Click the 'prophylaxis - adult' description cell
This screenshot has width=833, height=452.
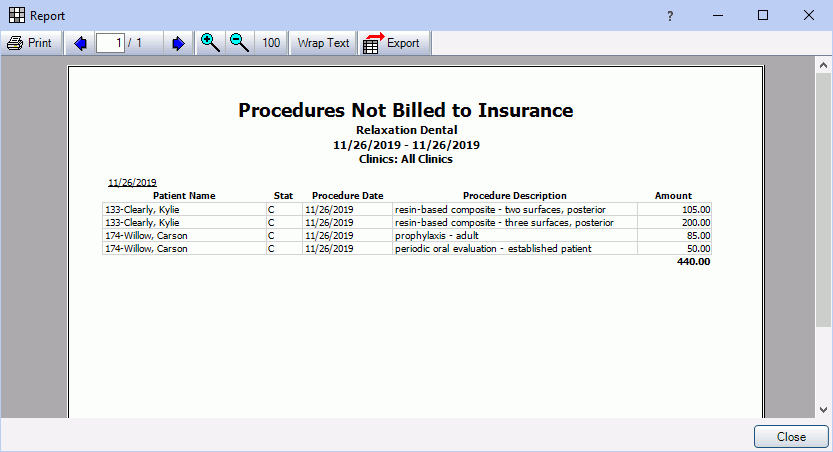[515, 235]
